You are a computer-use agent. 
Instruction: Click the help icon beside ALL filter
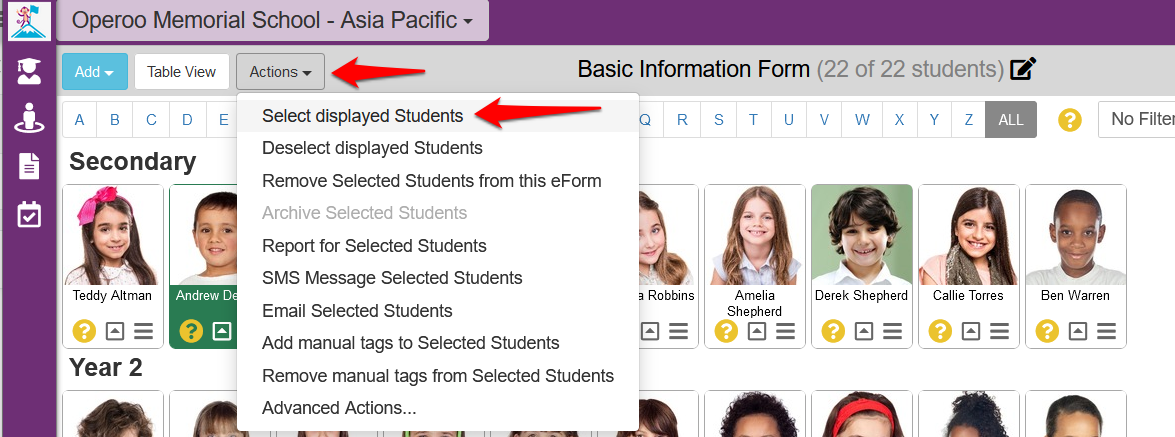[1069, 119]
